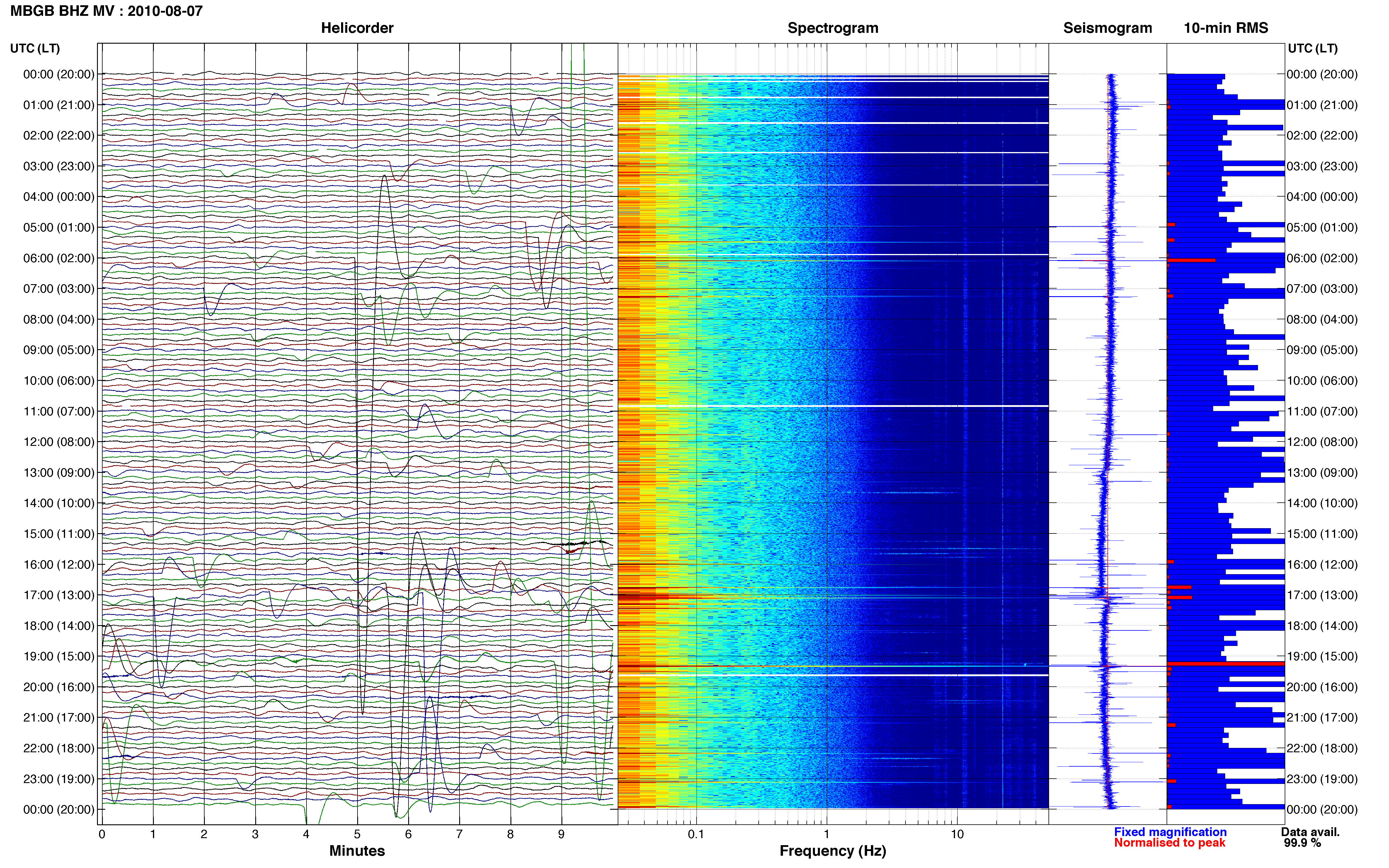
Task: Click the '9' tick on Minutes axis
Action: [x=561, y=835]
